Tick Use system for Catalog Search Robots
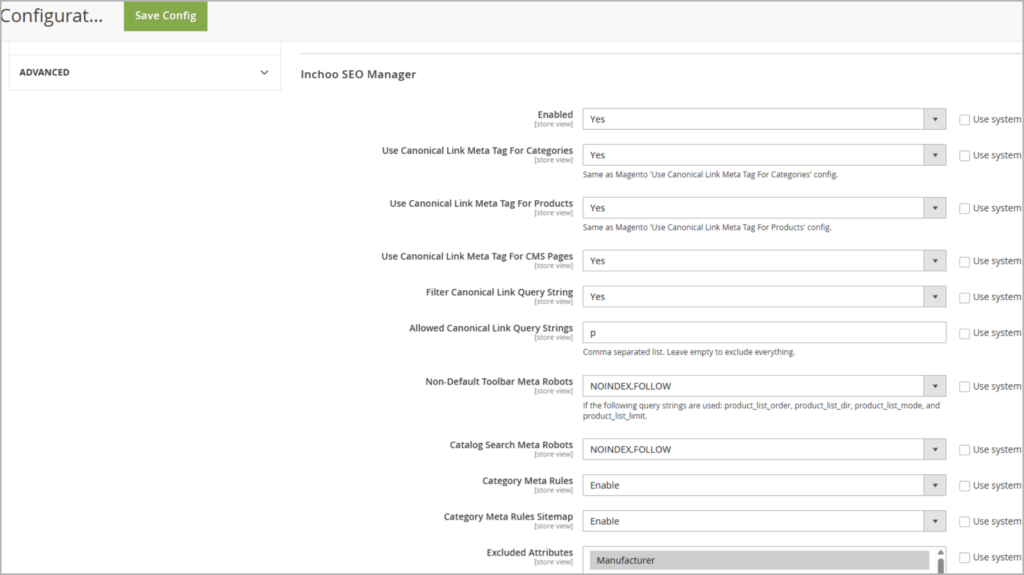Screen dimensions: 1024x575 pyautogui.click(x=964, y=450)
